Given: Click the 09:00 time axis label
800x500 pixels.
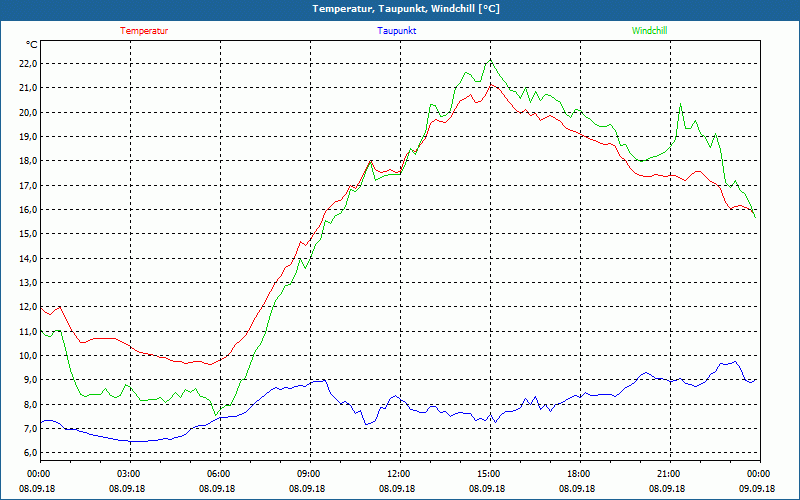Looking at the screenshot, I should click(x=310, y=474).
